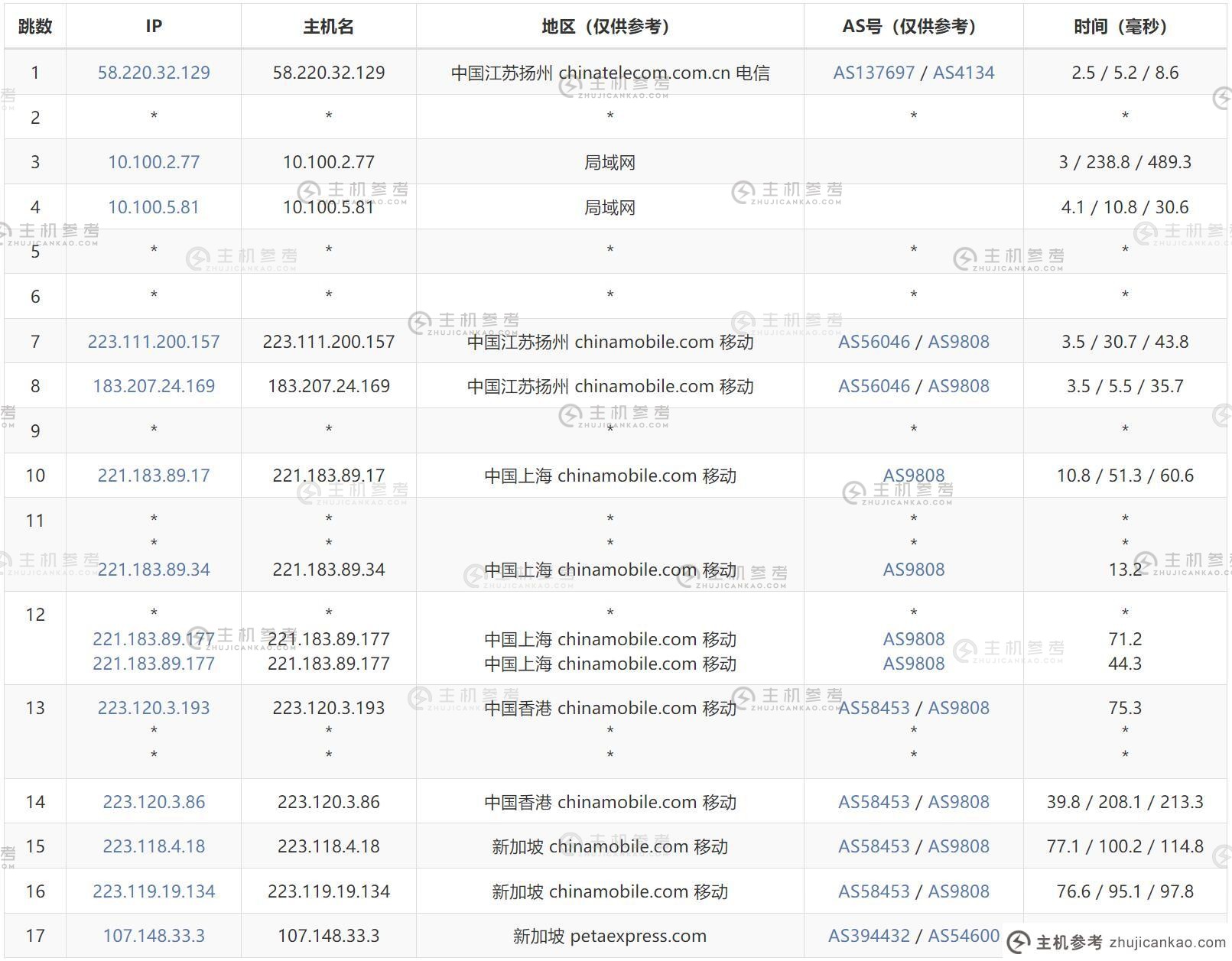The height and width of the screenshot is (961, 1232).
Task: Open AS9808 link in hop 8
Action: [x=959, y=386]
